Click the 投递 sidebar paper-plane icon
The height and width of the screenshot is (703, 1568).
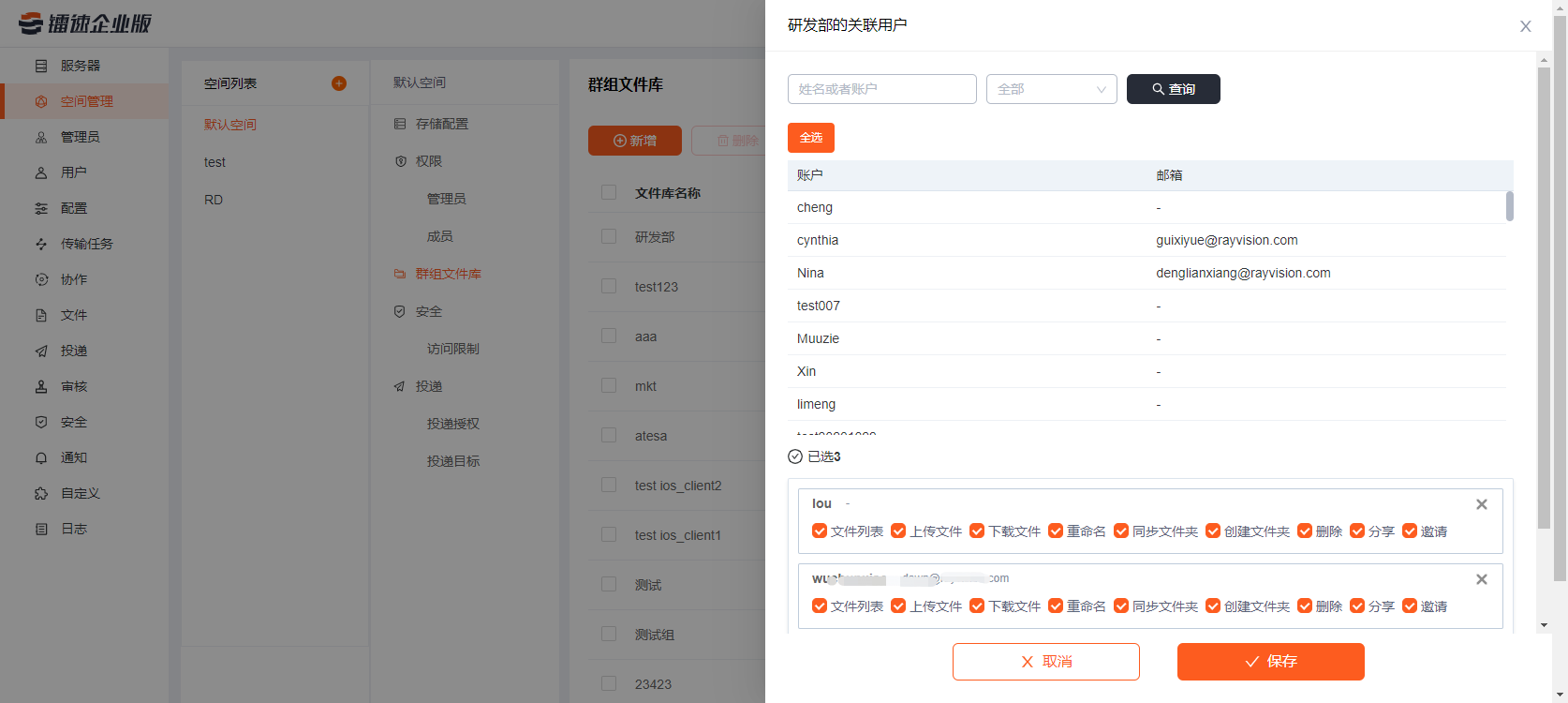pyautogui.click(x=41, y=351)
